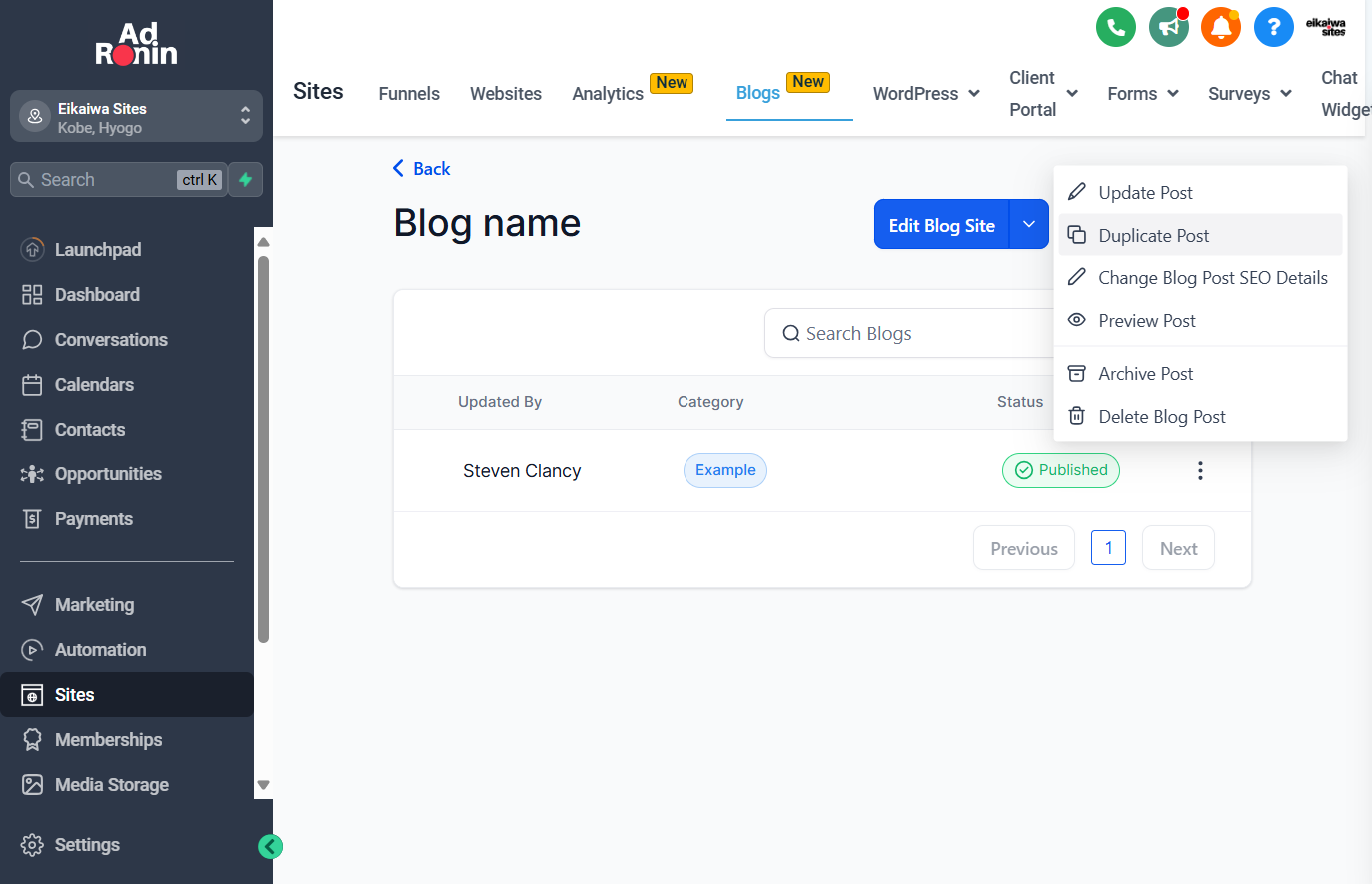Image resolution: width=1372 pixels, height=884 pixels.
Task: Open Marketing in the sidebar
Action: pos(94,605)
